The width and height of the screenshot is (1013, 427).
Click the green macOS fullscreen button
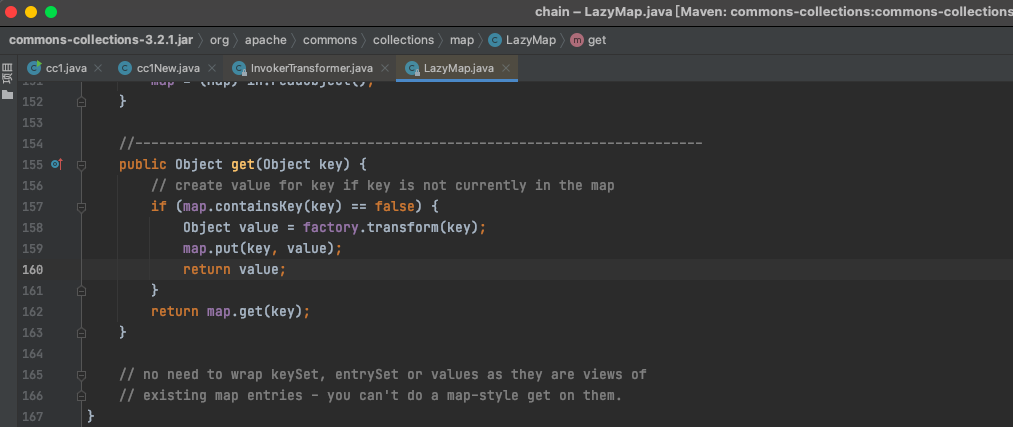point(51,12)
